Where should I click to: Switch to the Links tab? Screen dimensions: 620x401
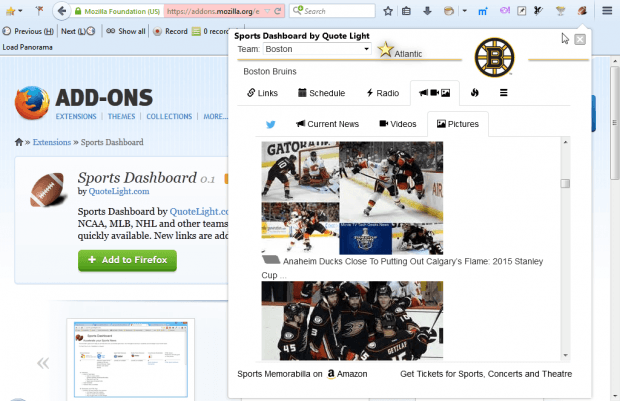pyautogui.click(x=263, y=93)
